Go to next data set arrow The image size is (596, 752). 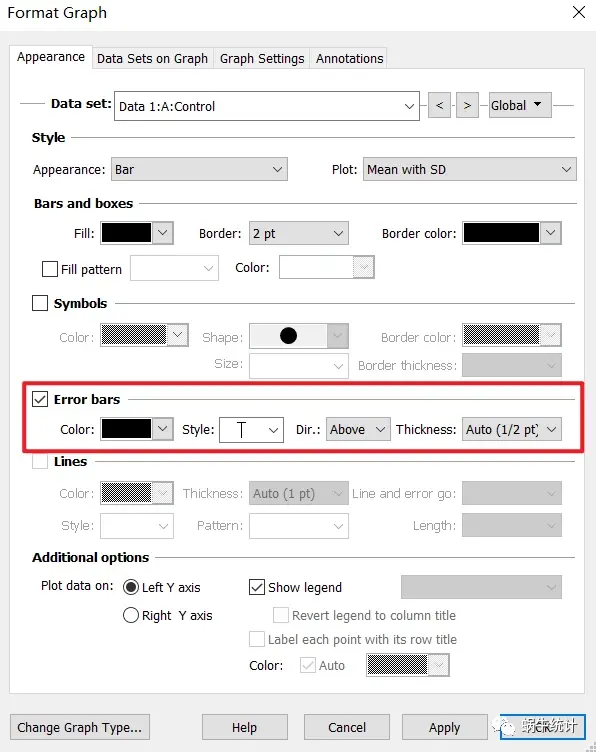tap(467, 106)
